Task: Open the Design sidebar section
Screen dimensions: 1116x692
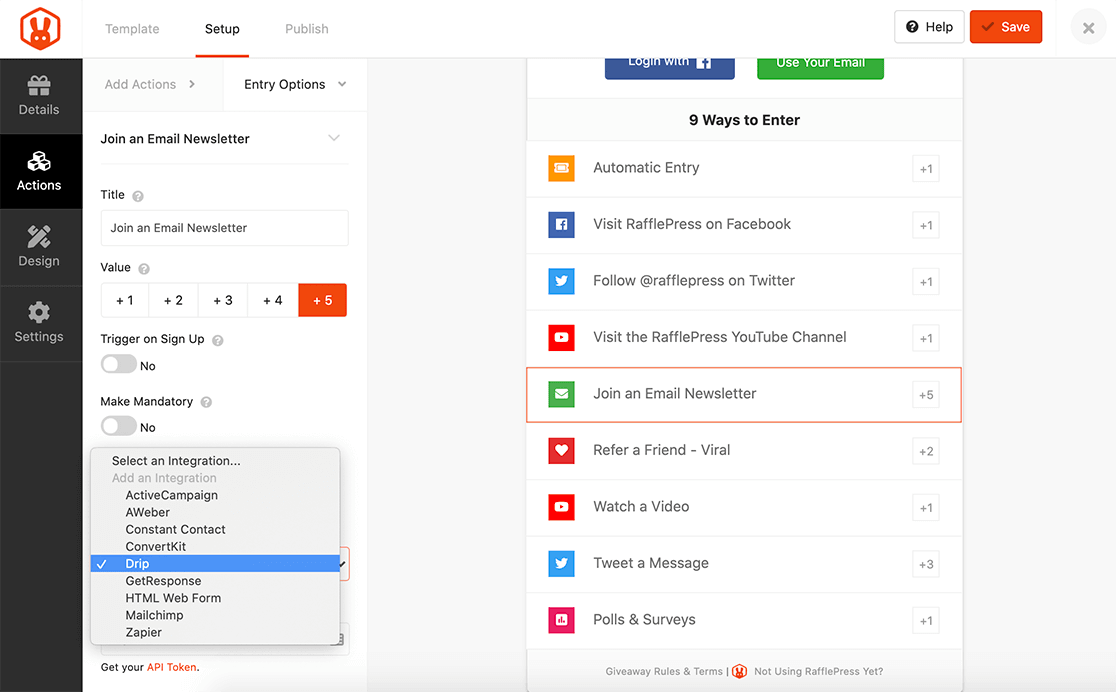Action: point(39,247)
